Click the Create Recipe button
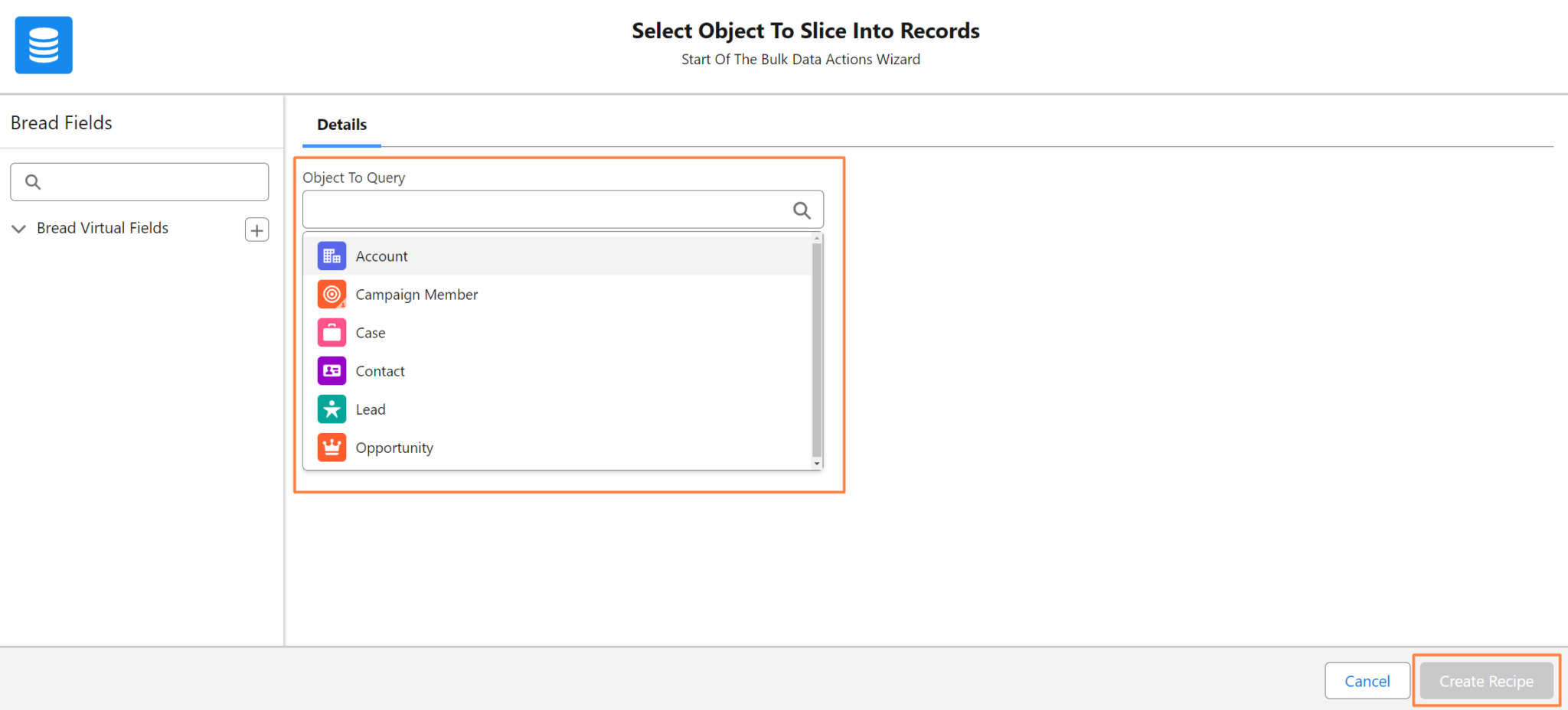The height and width of the screenshot is (710, 1568). 1485,681
